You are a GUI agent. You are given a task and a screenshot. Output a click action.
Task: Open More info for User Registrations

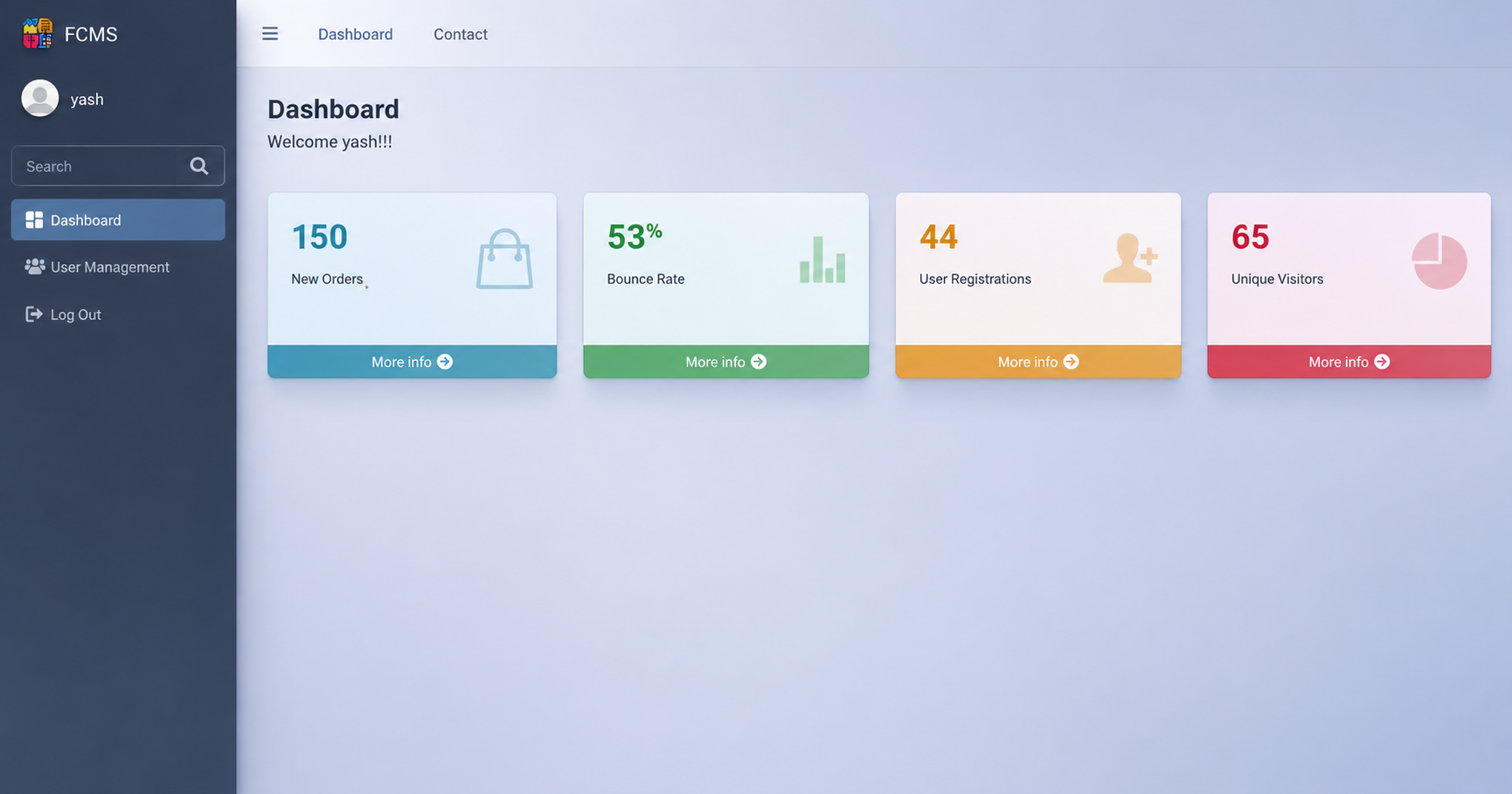pos(1038,362)
